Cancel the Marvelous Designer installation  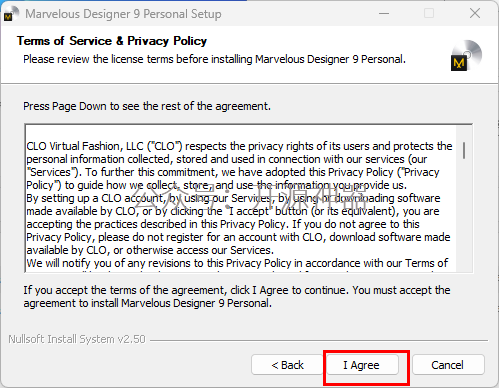tap(448, 365)
